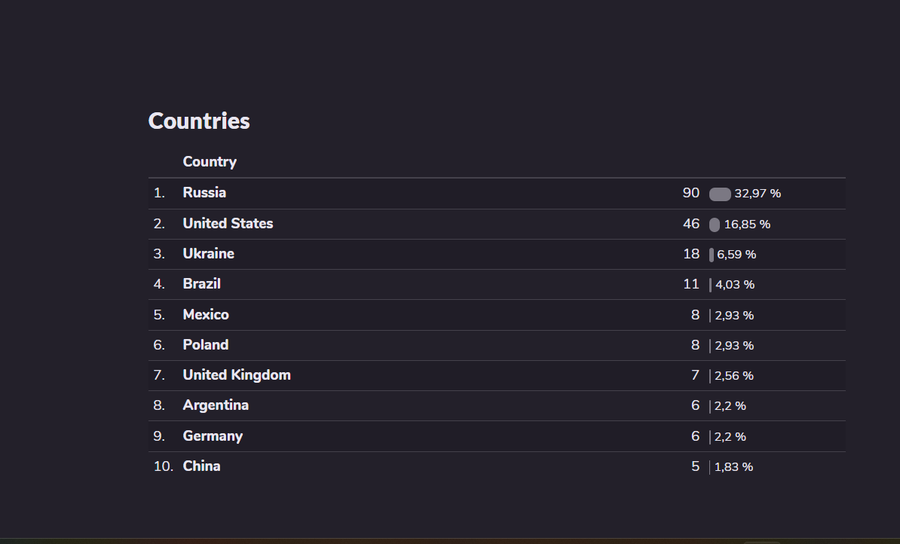The height and width of the screenshot is (544, 900).
Task: Click the 1,83 % value for China
Action: [733, 467]
